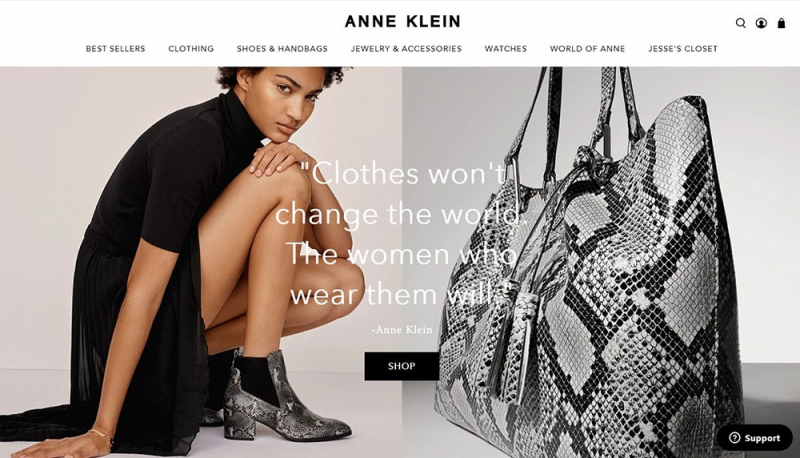Expand the World of Anne menu
Viewport: 800px width, 458px height.
click(587, 48)
